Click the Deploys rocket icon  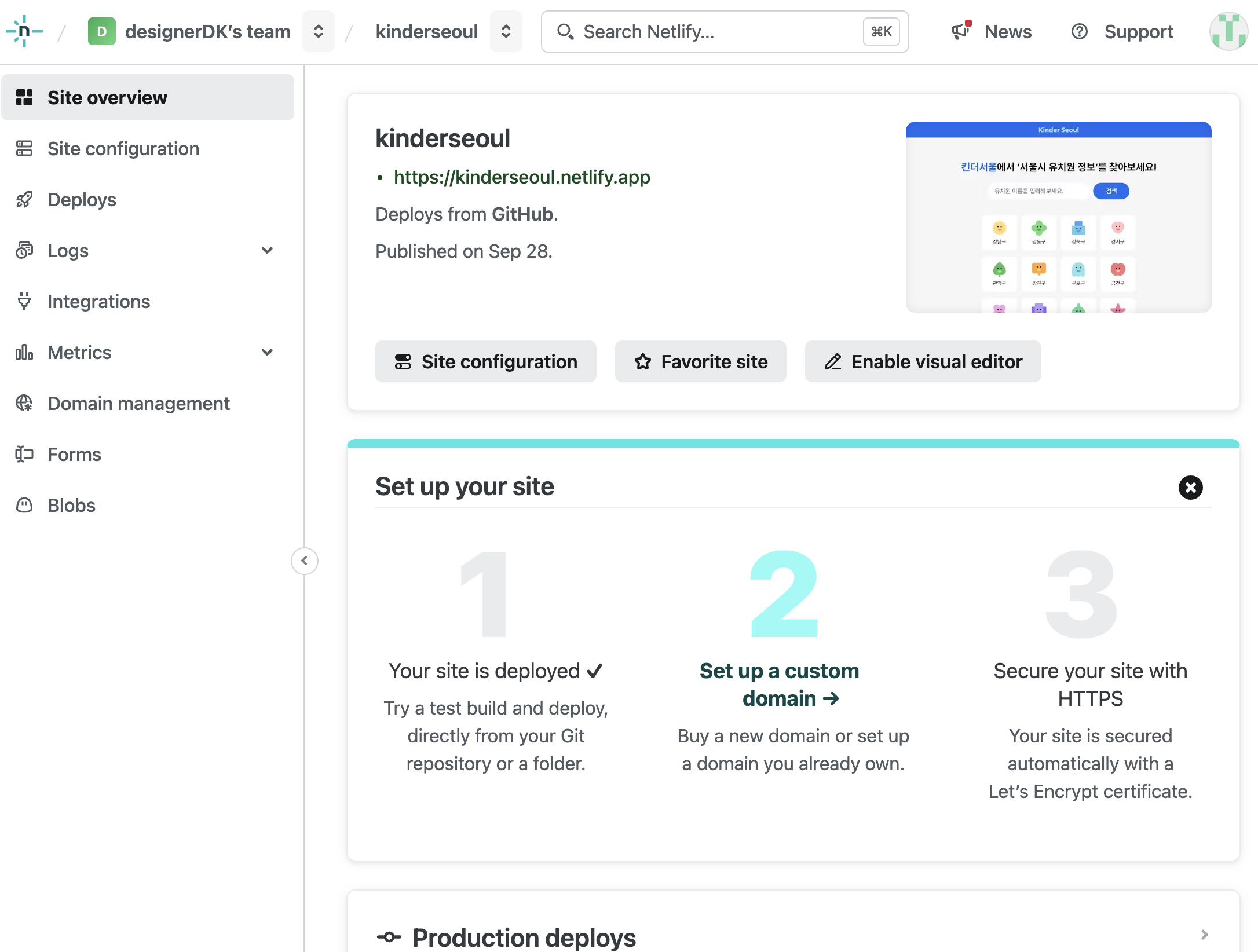24,200
